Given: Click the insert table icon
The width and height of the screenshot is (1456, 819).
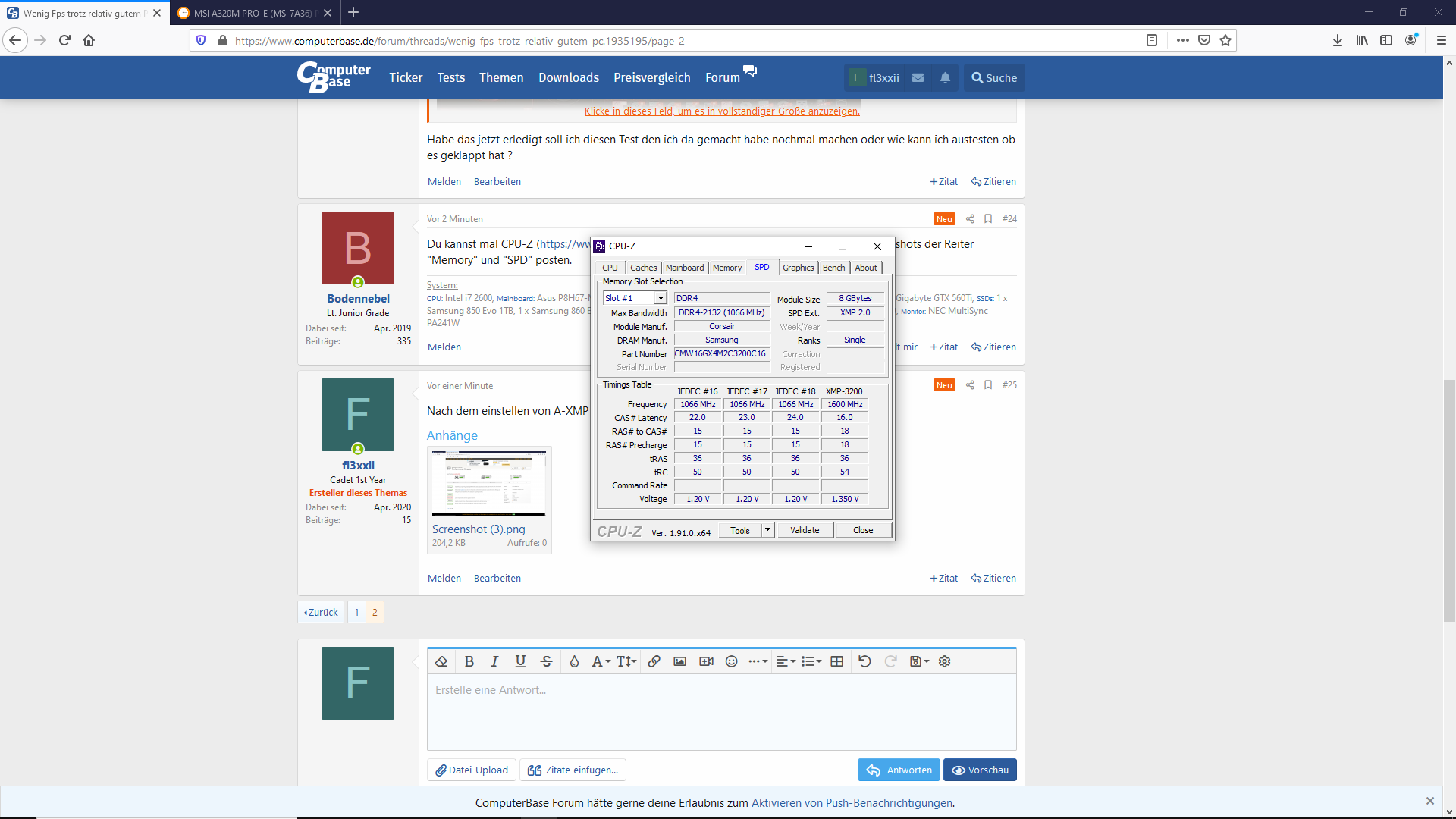Looking at the screenshot, I should pos(836,661).
